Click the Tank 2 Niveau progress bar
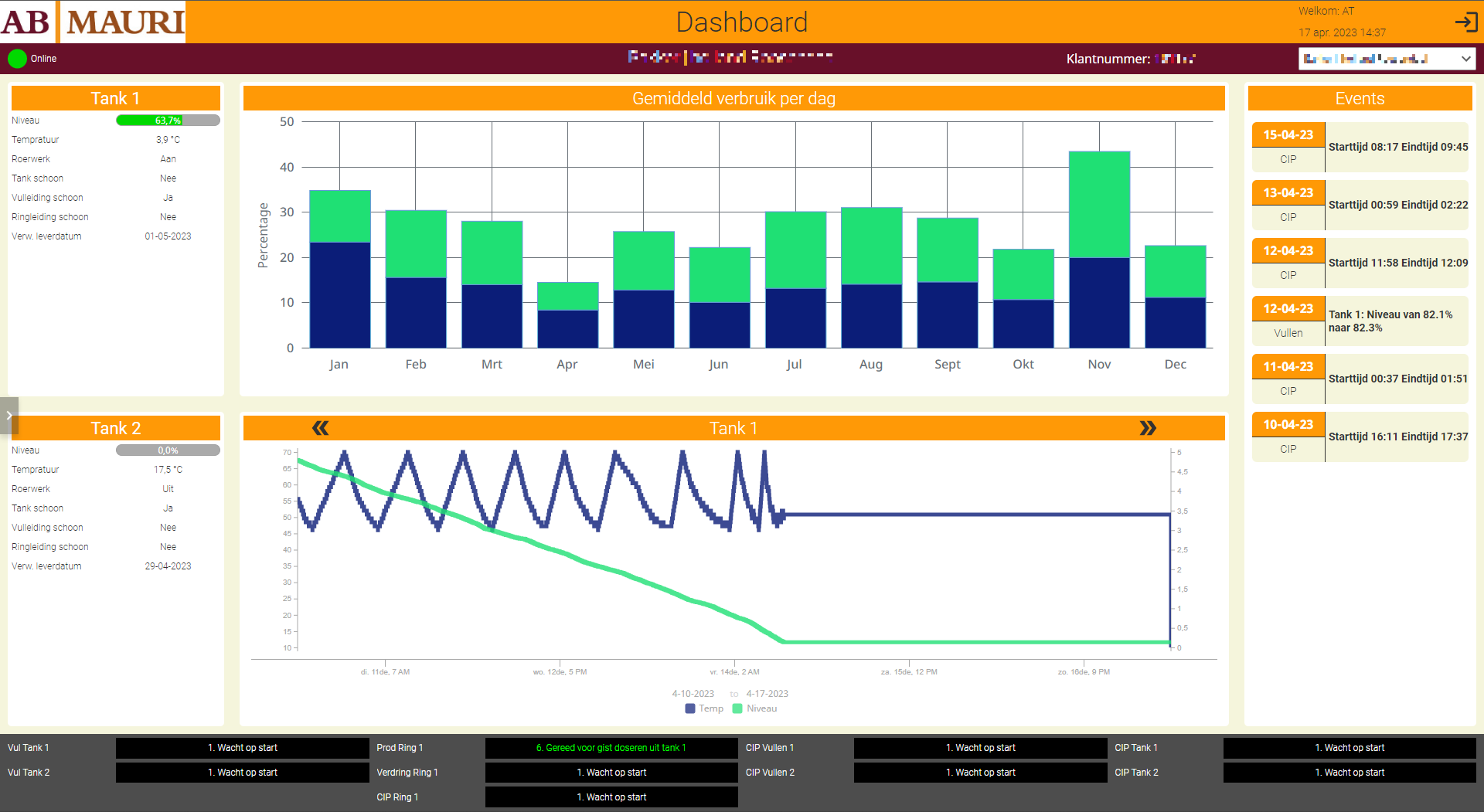The height and width of the screenshot is (812, 1484). [x=168, y=450]
